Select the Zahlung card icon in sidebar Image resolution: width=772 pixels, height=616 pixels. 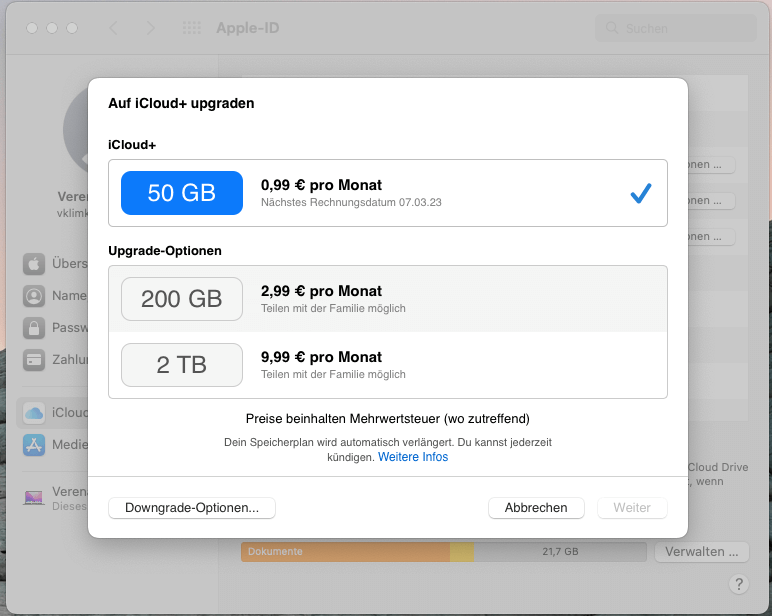pos(34,360)
